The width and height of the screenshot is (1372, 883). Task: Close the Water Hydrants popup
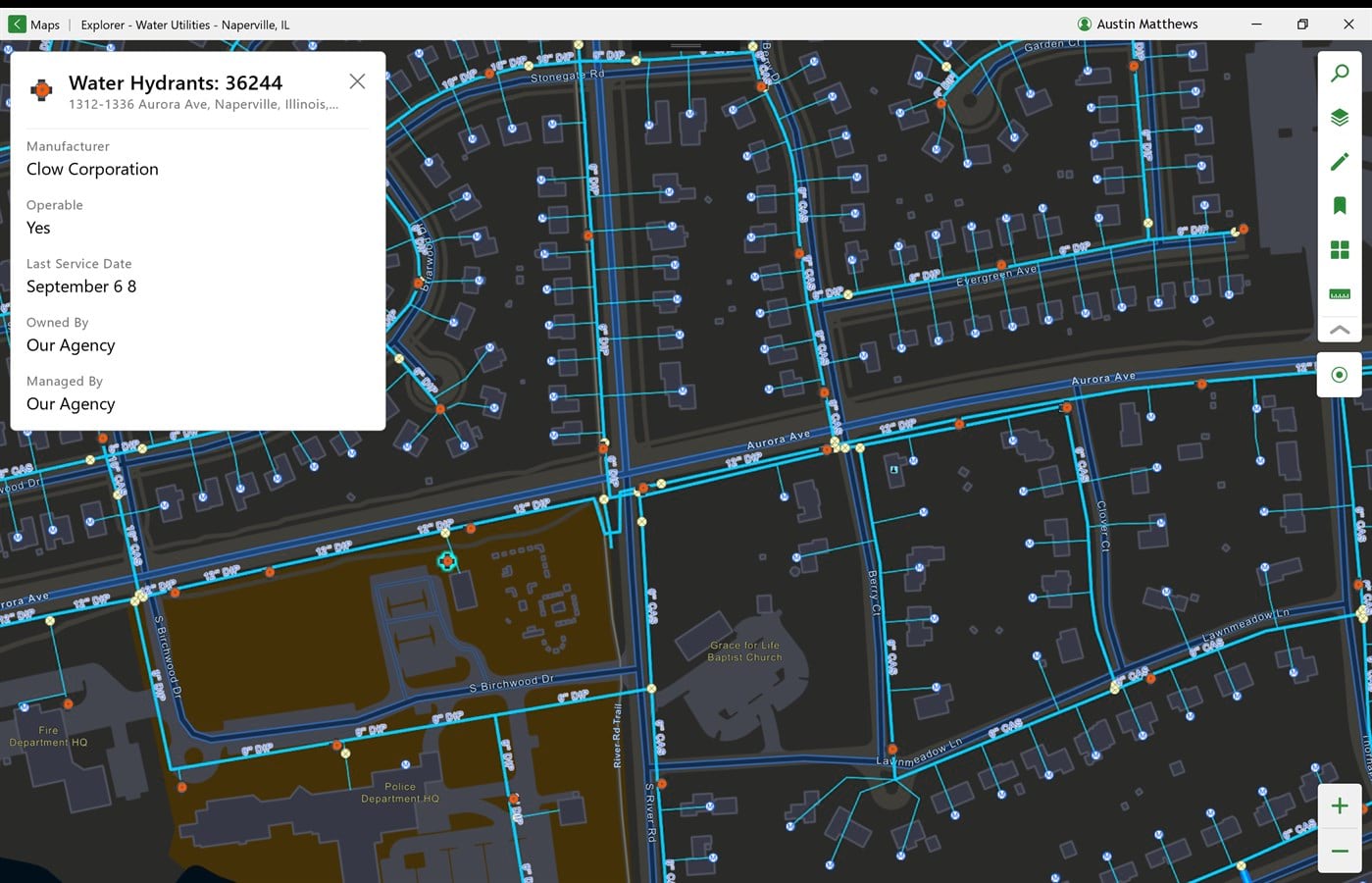[x=357, y=81]
